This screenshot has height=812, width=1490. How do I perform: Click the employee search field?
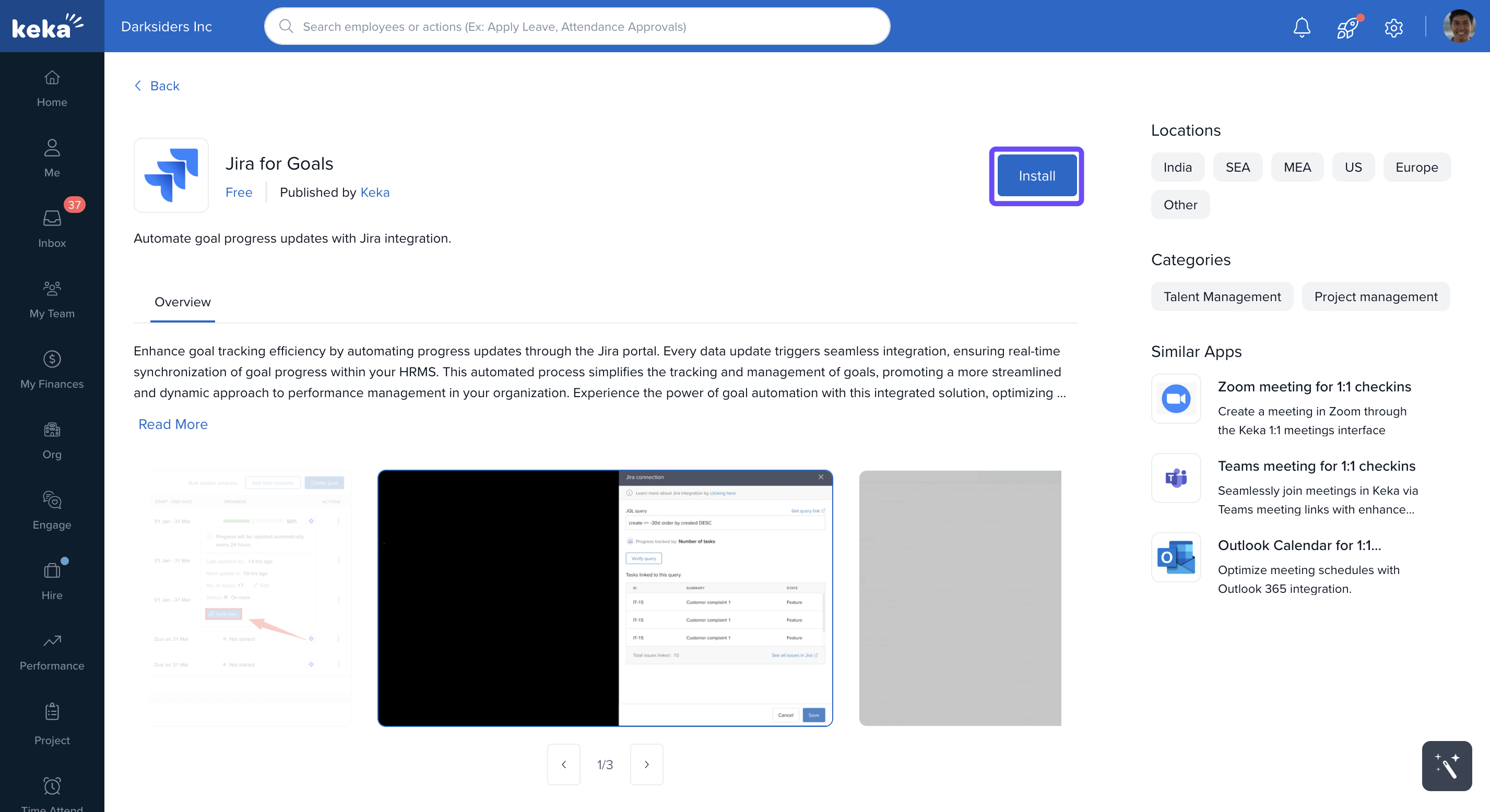577,27
